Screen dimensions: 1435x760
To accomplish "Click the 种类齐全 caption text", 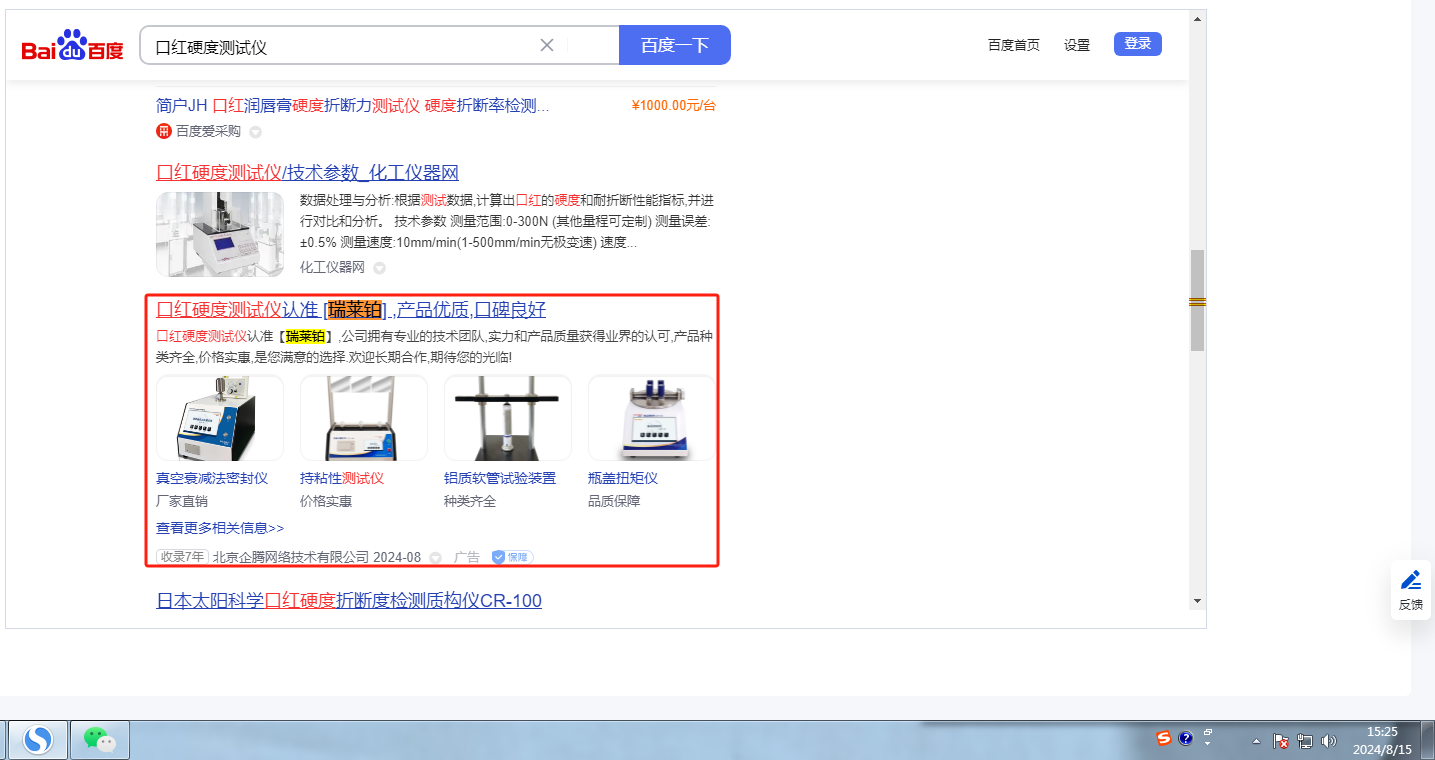I will [470, 501].
